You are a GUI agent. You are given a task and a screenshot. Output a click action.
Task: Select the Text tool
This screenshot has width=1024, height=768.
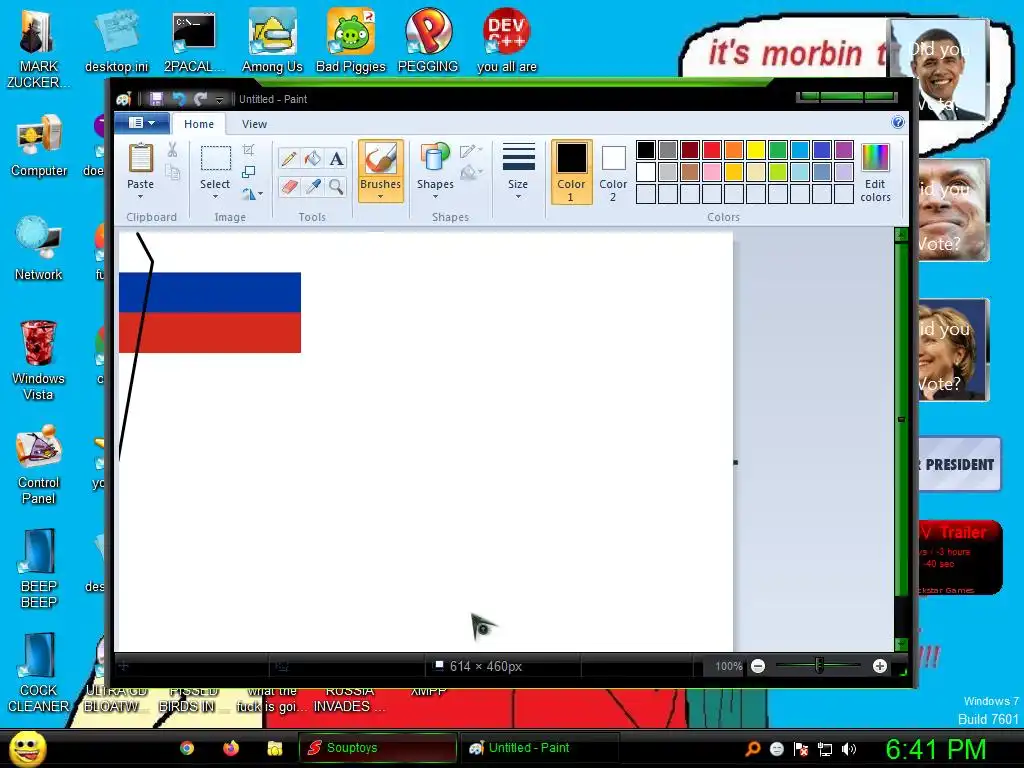[336, 159]
